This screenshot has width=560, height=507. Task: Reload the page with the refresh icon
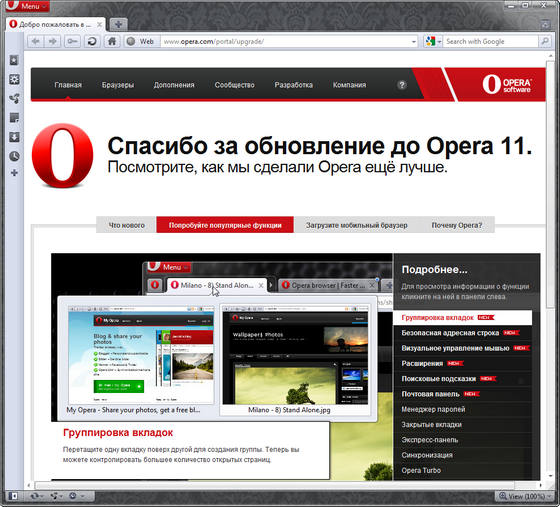pyautogui.click(x=92, y=41)
